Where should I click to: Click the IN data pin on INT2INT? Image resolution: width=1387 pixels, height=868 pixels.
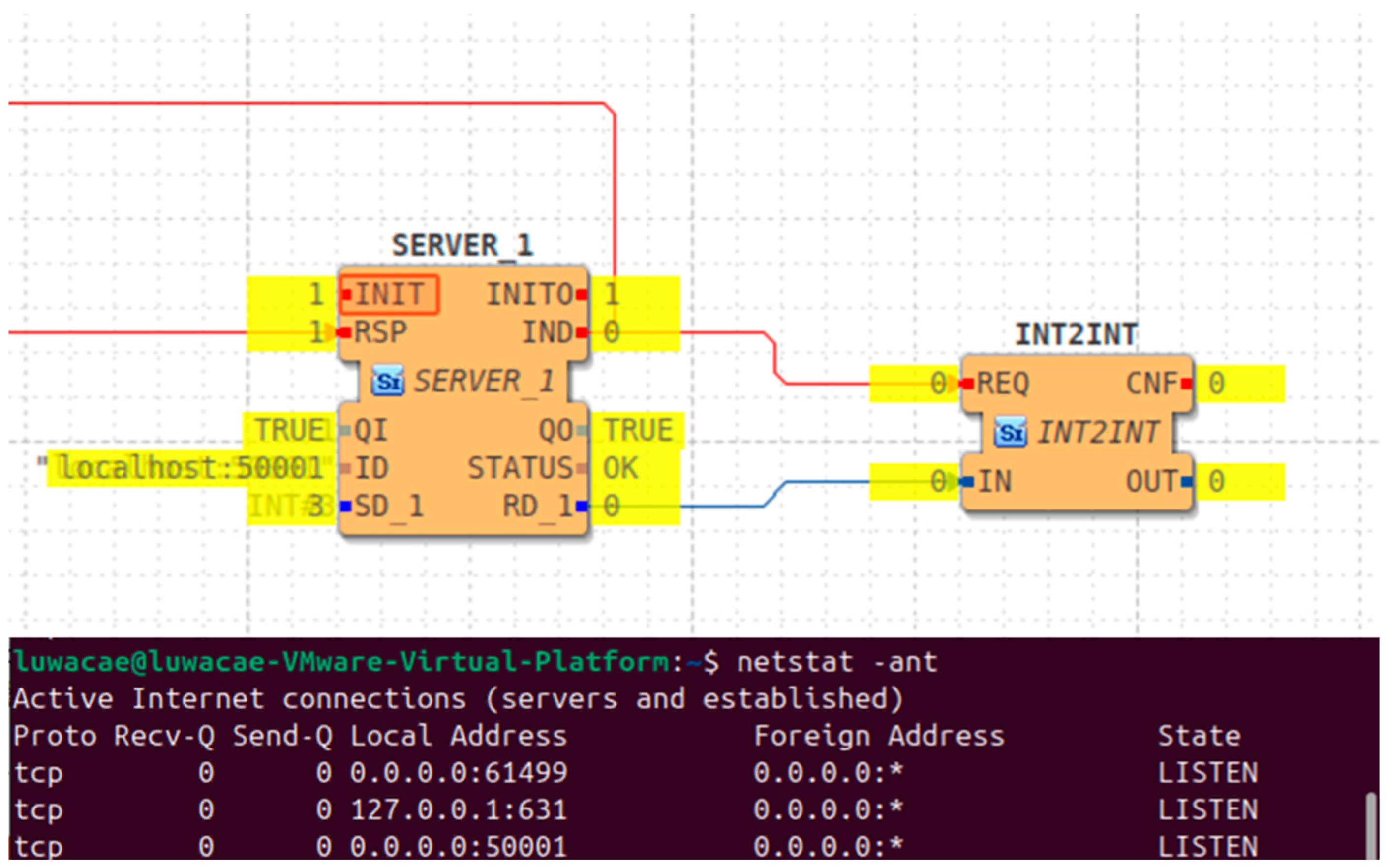tap(993, 481)
